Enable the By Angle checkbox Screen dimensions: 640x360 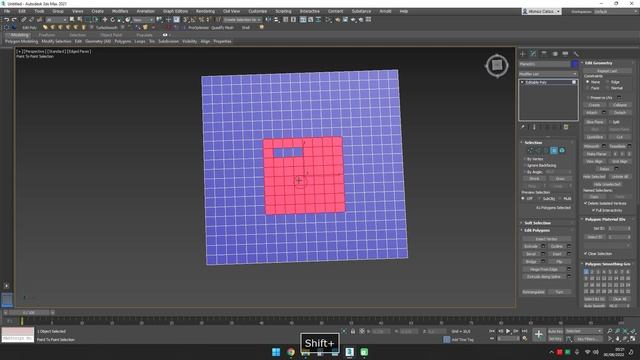[525, 172]
